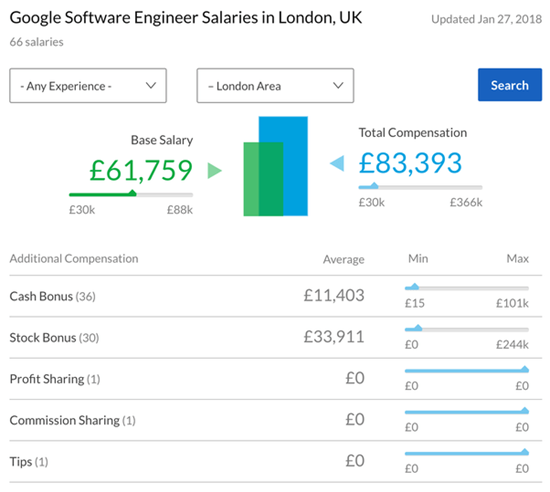Click the £15 cash bonus minimum
The width and height of the screenshot is (550, 492).
pyautogui.click(x=415, y=303)
